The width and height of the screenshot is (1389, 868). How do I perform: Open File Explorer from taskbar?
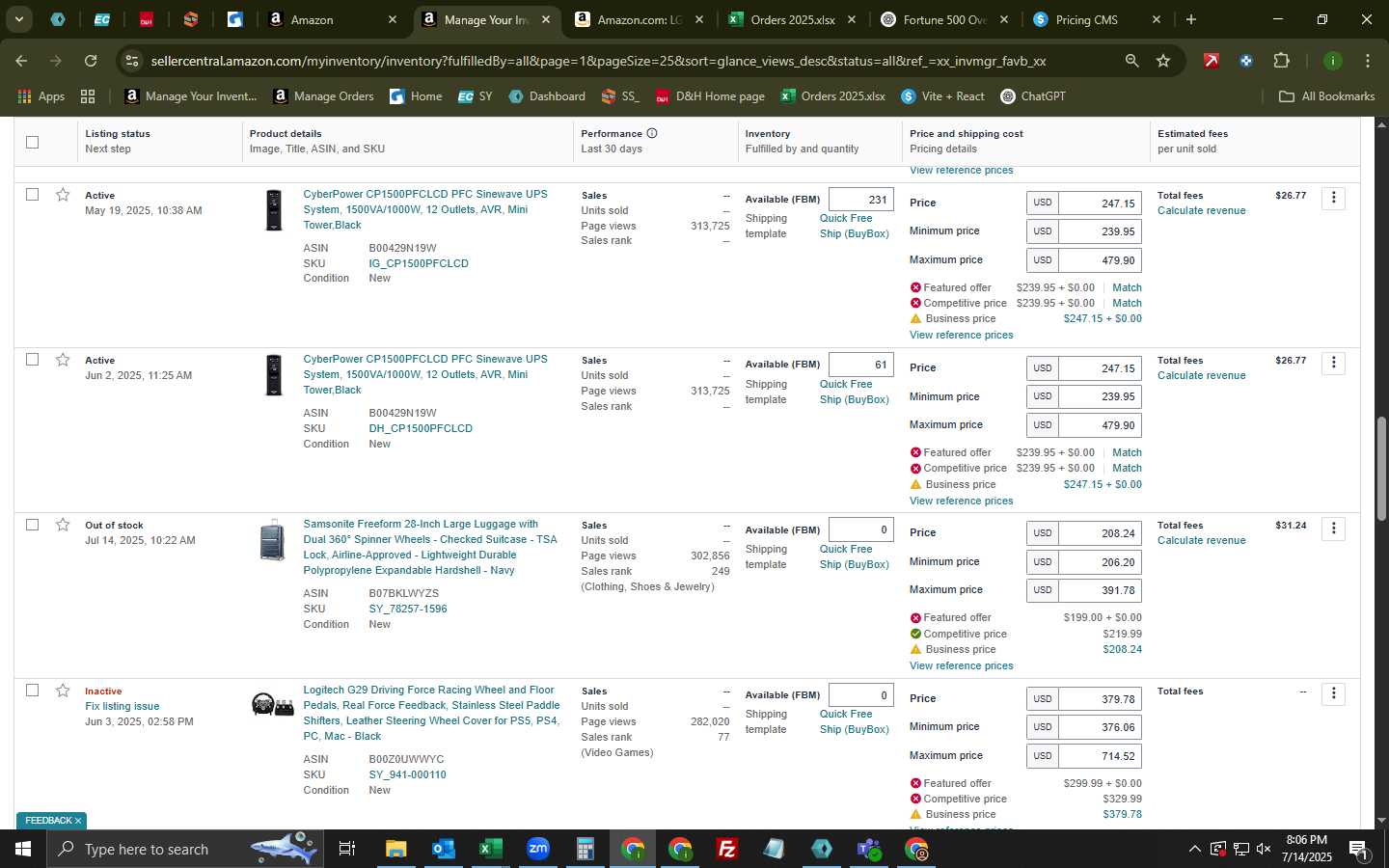click(395, 849)
